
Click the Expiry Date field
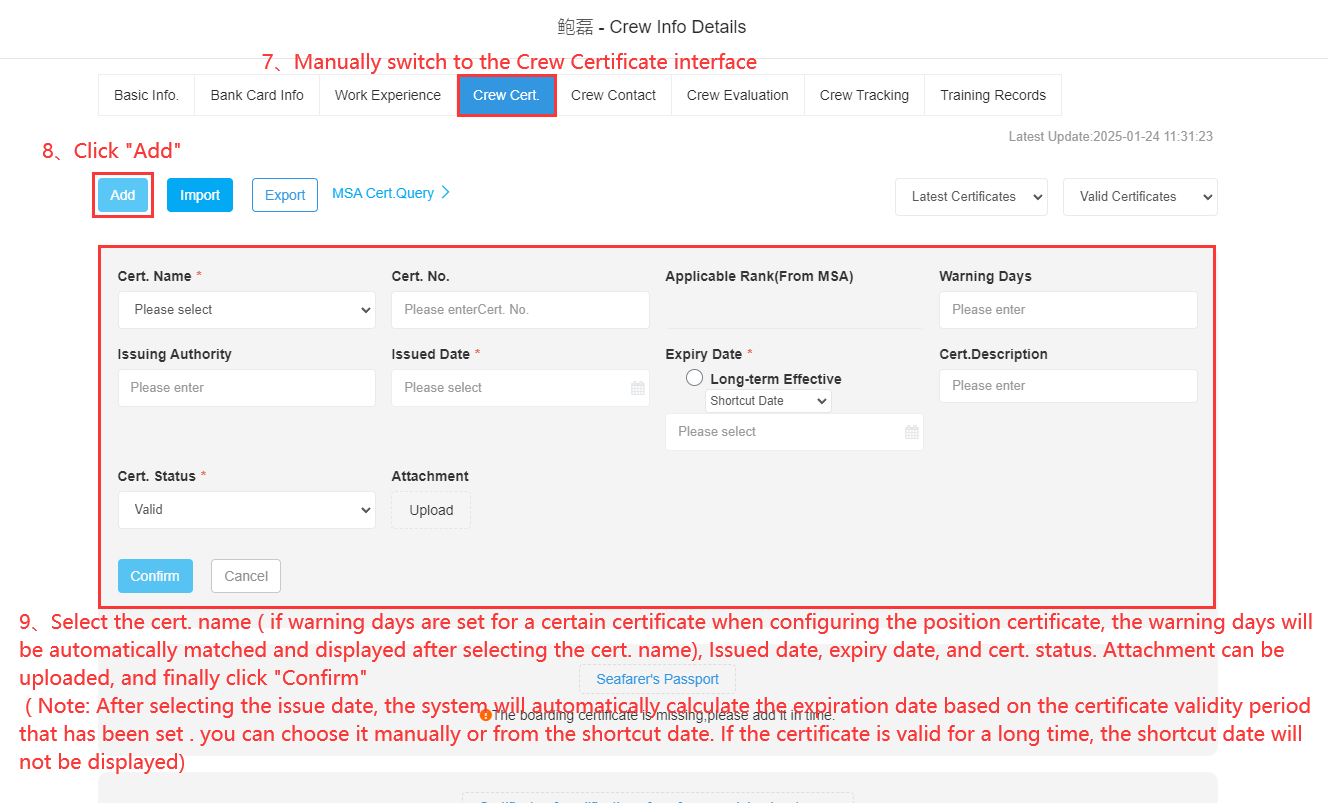(794, 432)
